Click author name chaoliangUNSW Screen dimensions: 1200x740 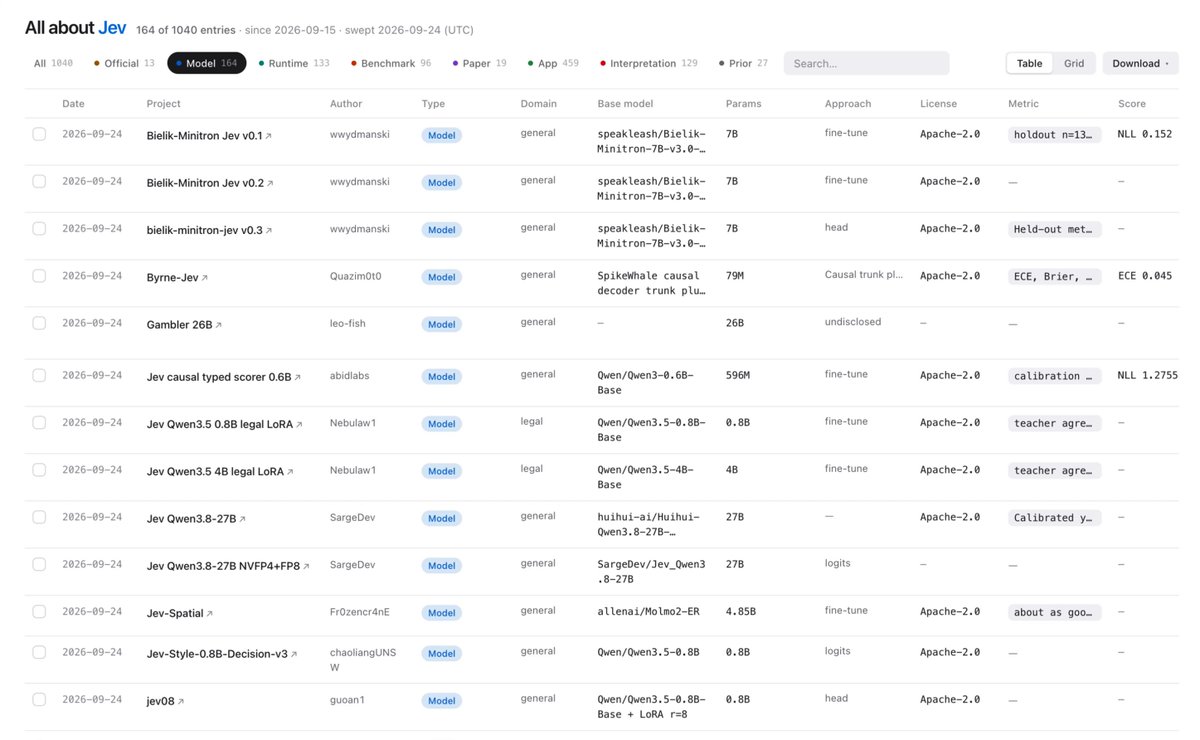(363, 659)
